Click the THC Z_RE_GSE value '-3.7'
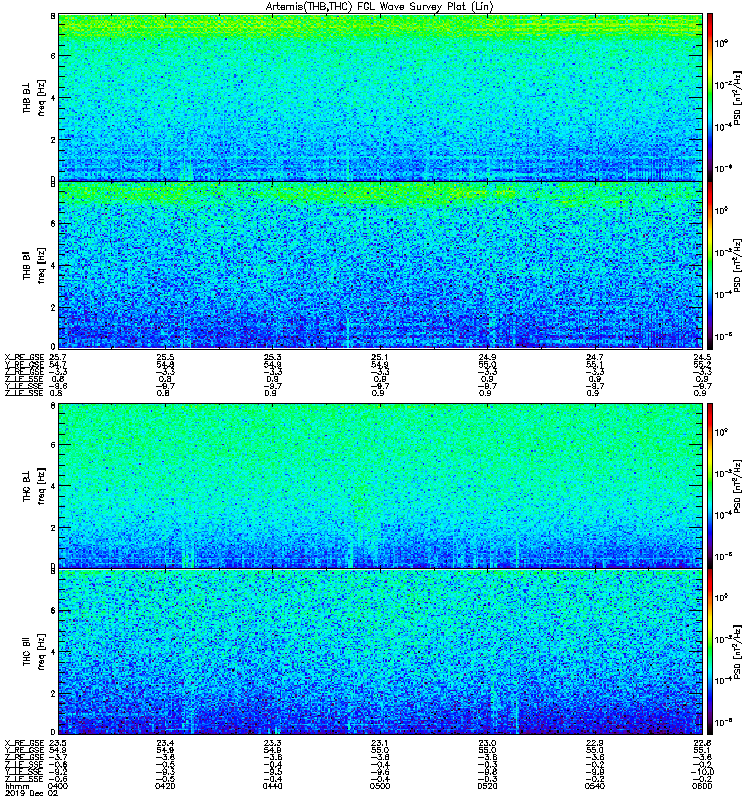 pos(58,758)
